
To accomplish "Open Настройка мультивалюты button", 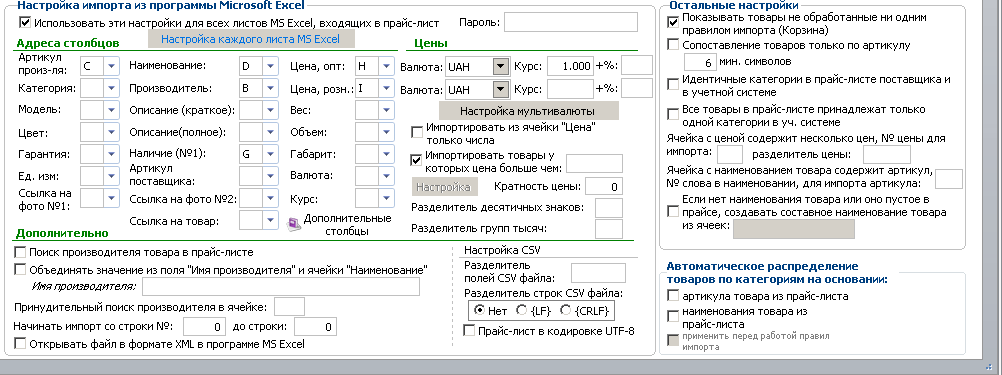I will (528, 111).
